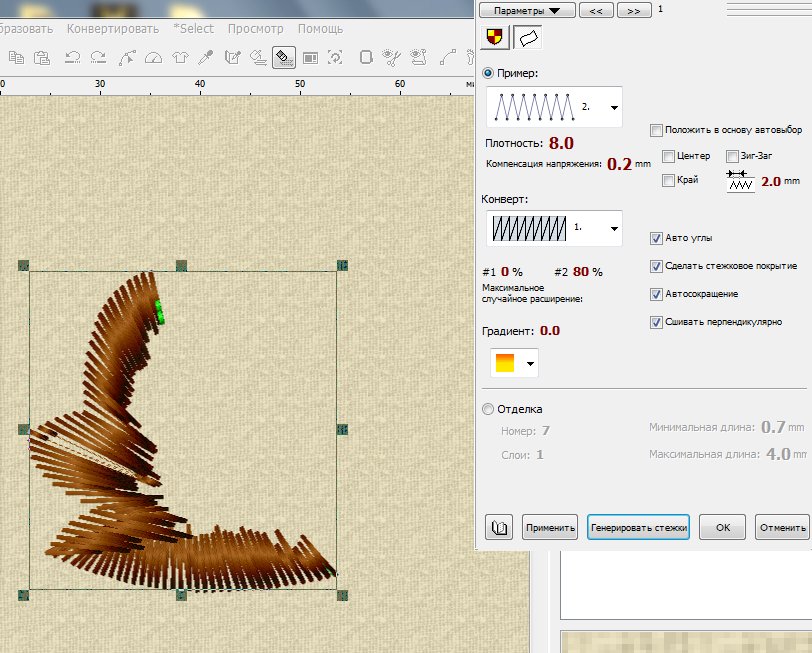Click the paste clipboard icon
The height and width of the screenshot is (653, 812).
click(42, 57)
